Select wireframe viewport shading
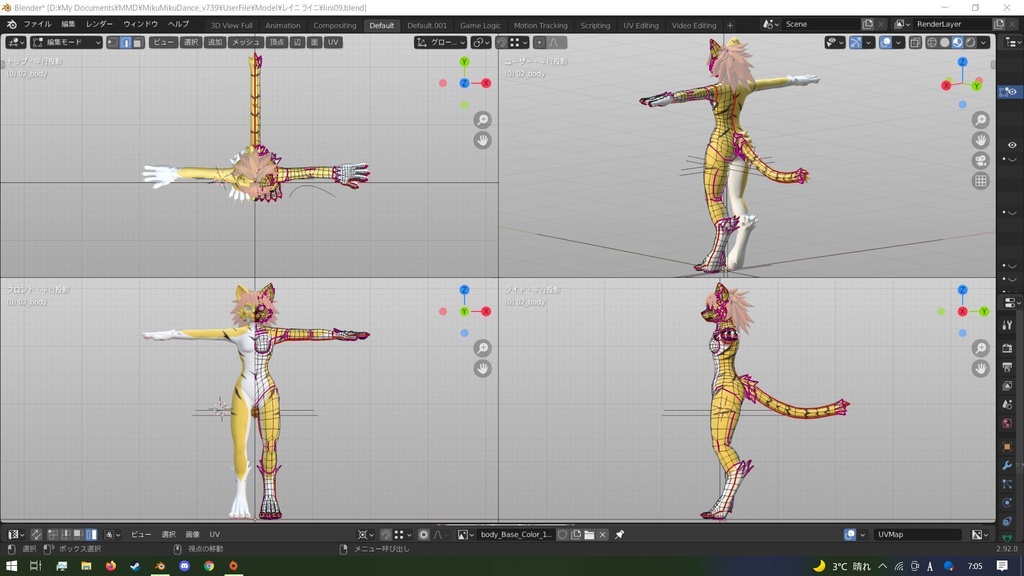 tap(932, 42)
